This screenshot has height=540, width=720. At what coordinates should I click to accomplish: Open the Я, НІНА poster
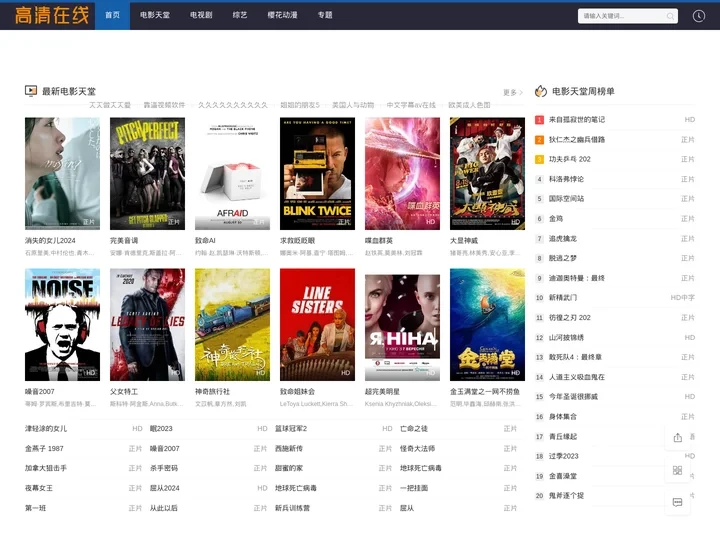(x=402, y=325)
